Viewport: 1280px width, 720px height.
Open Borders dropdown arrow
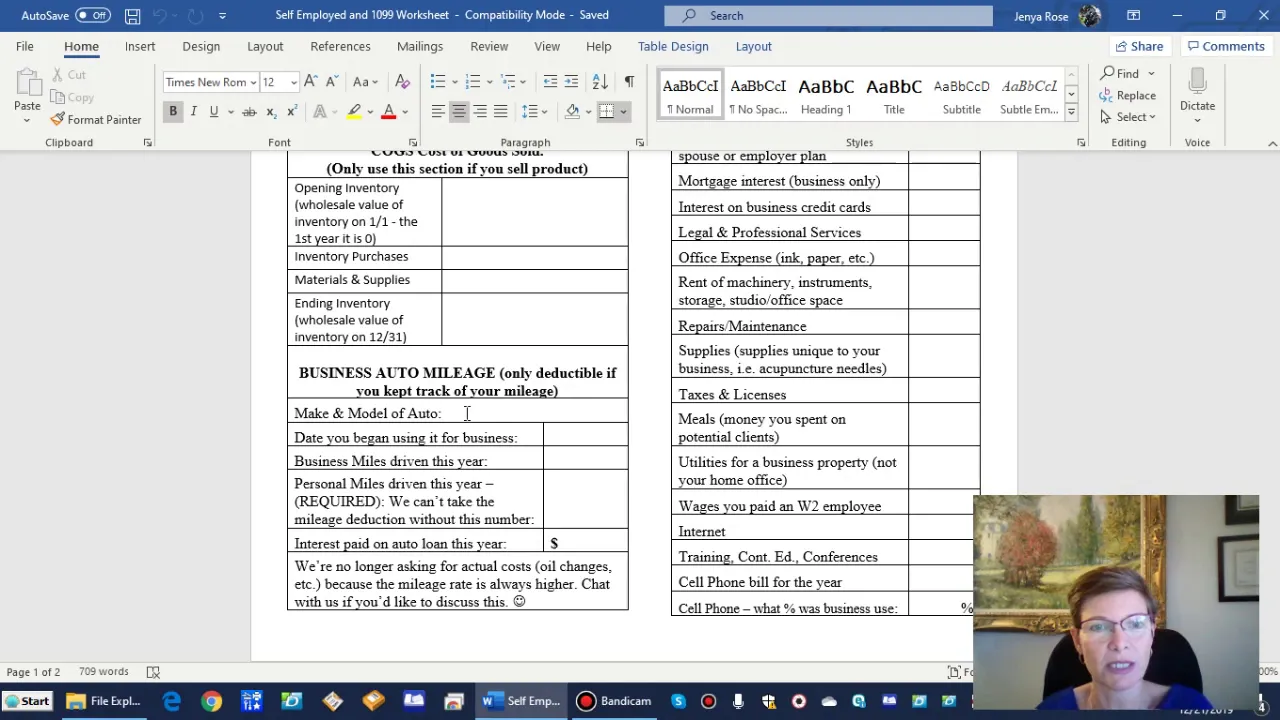click(623, 111)
